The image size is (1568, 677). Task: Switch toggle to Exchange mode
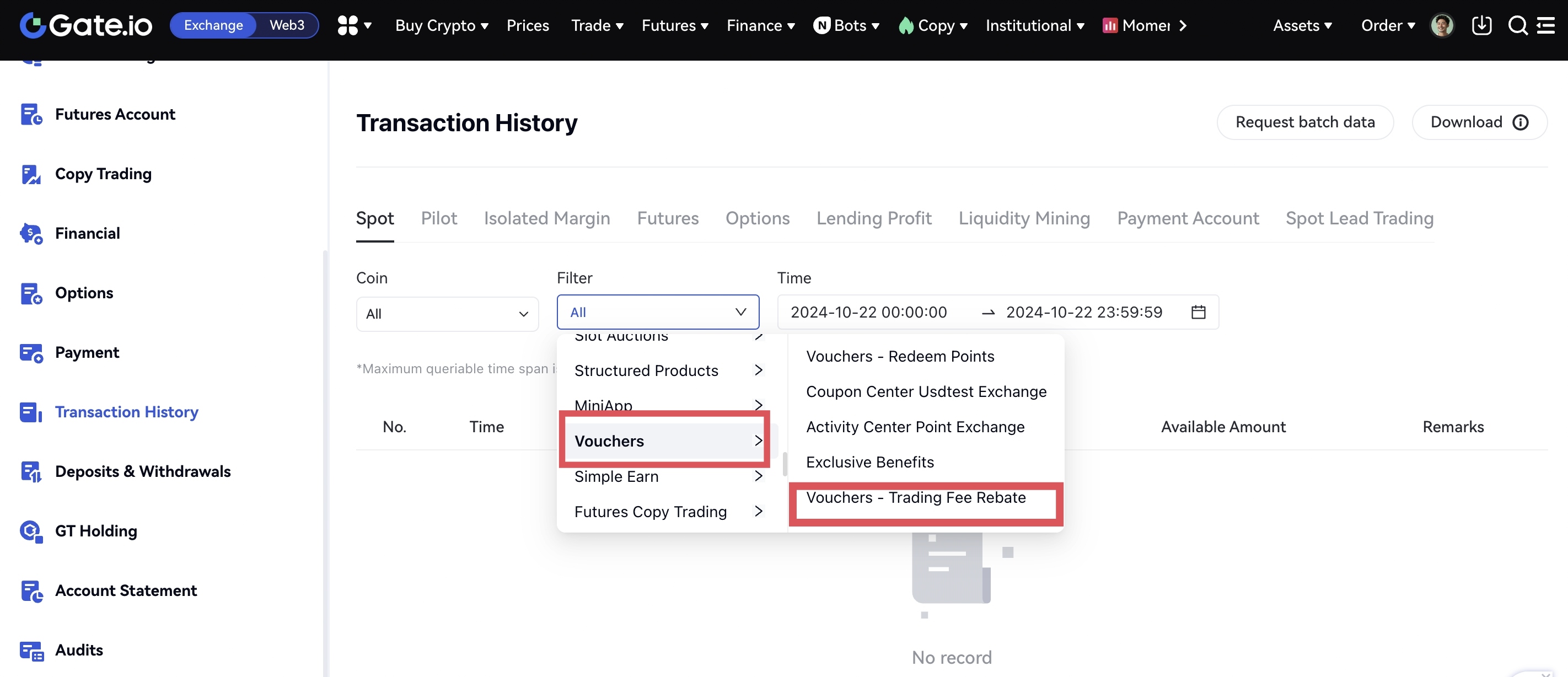click(213, 25)
